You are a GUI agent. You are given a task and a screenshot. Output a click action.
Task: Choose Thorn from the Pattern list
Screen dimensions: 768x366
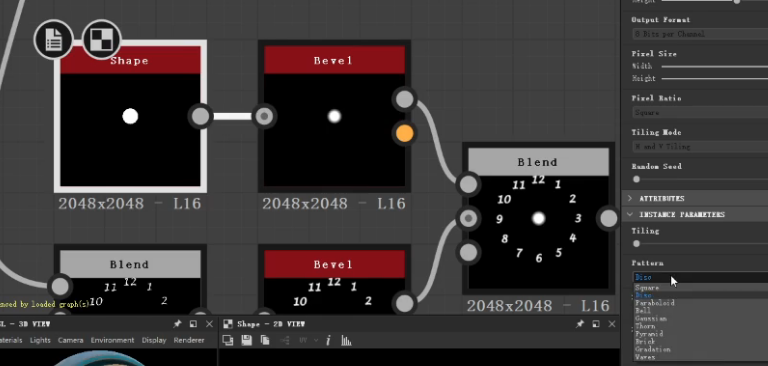tap(700, 326)
